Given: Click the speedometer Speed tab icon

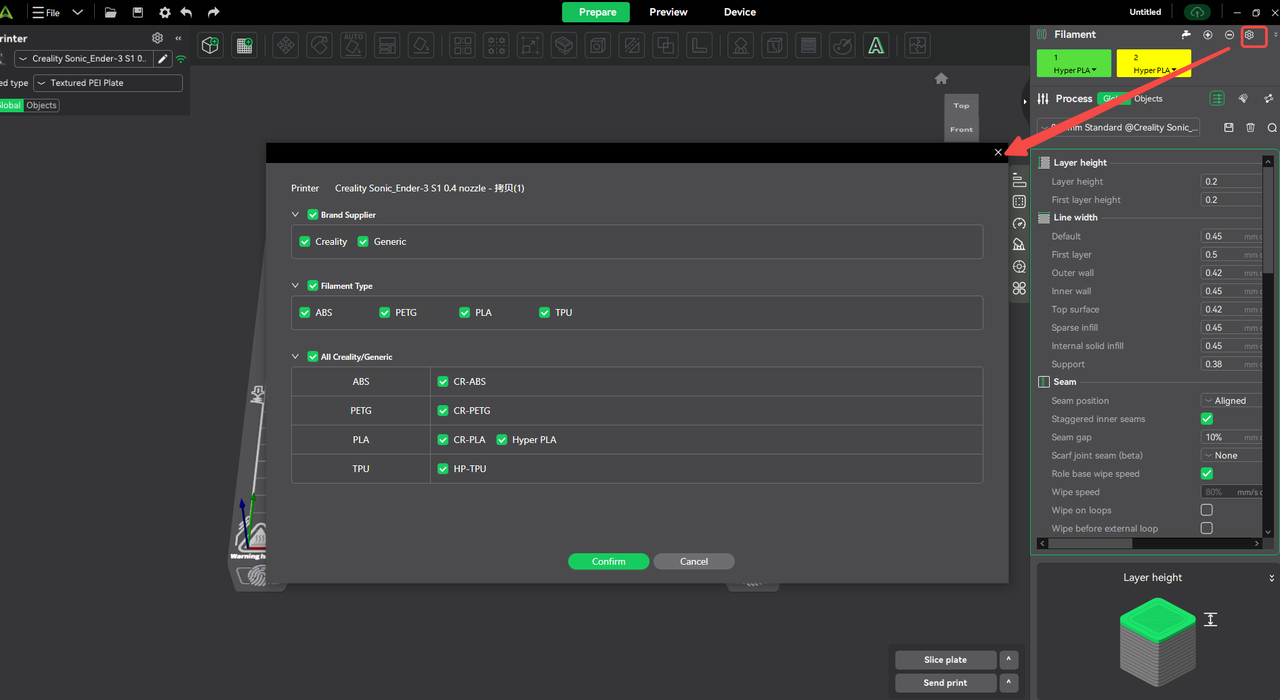Looking at the screenshot, I should click(x=1019, y=223).
